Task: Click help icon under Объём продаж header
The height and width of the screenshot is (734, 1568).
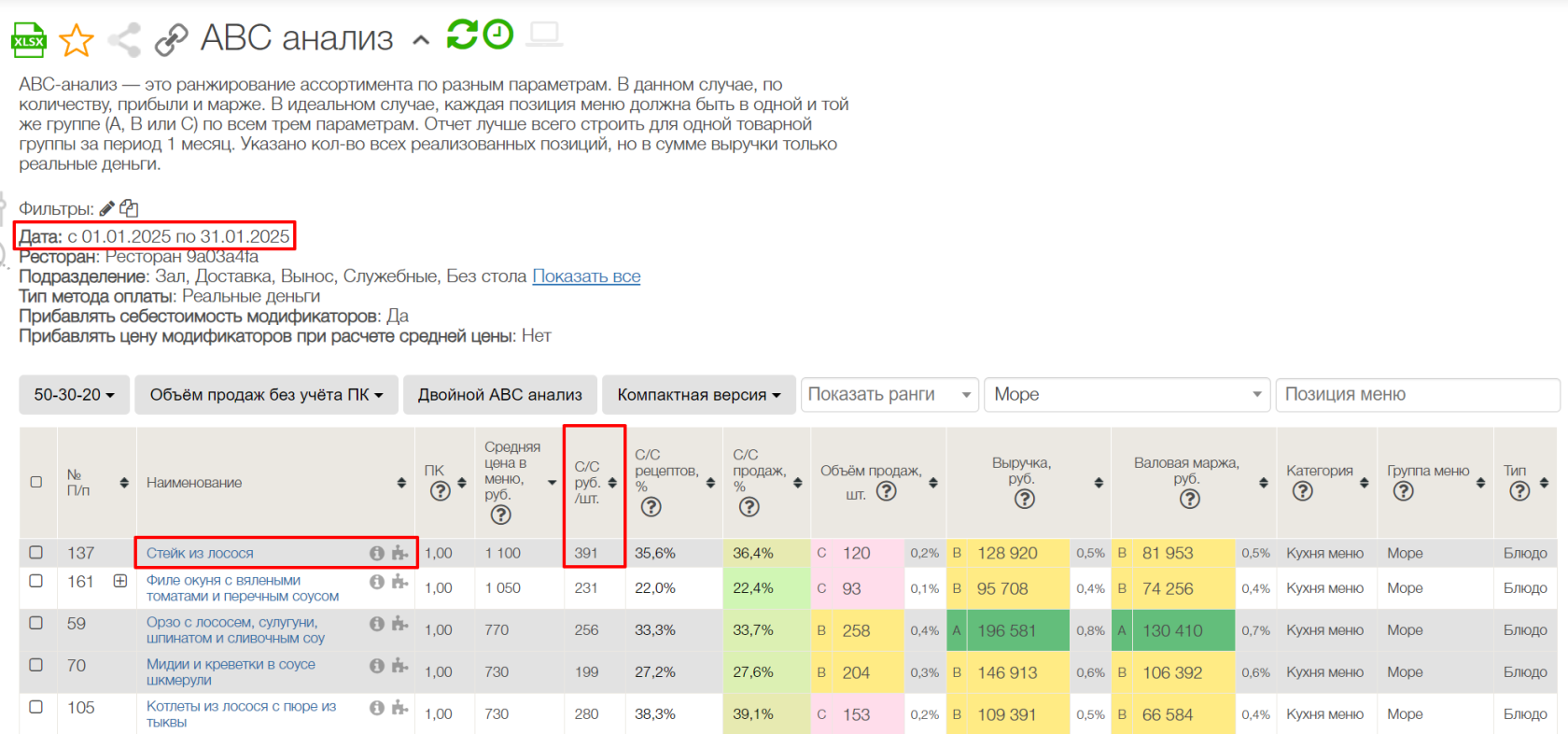Action: click(x=886, y=491)
